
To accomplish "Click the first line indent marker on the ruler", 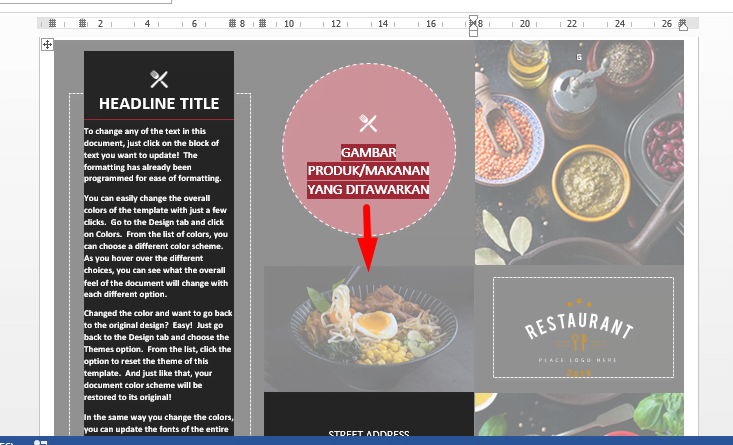I will pyautogui.click(x=473, y=19).
